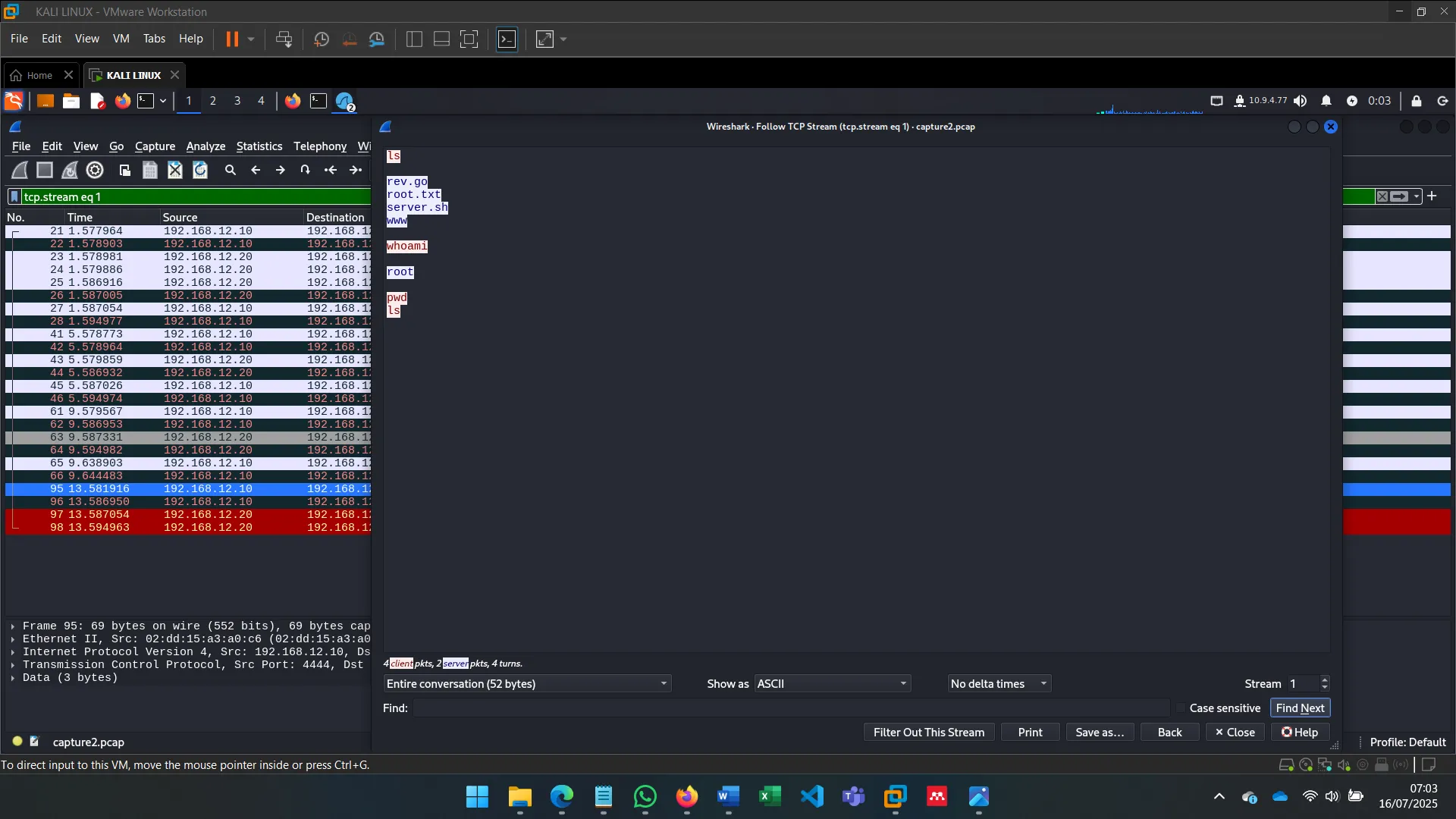The width and height of the screenshot is (1456, 819).
Task: Open the Statistics menu
Action: pos(259,146)
